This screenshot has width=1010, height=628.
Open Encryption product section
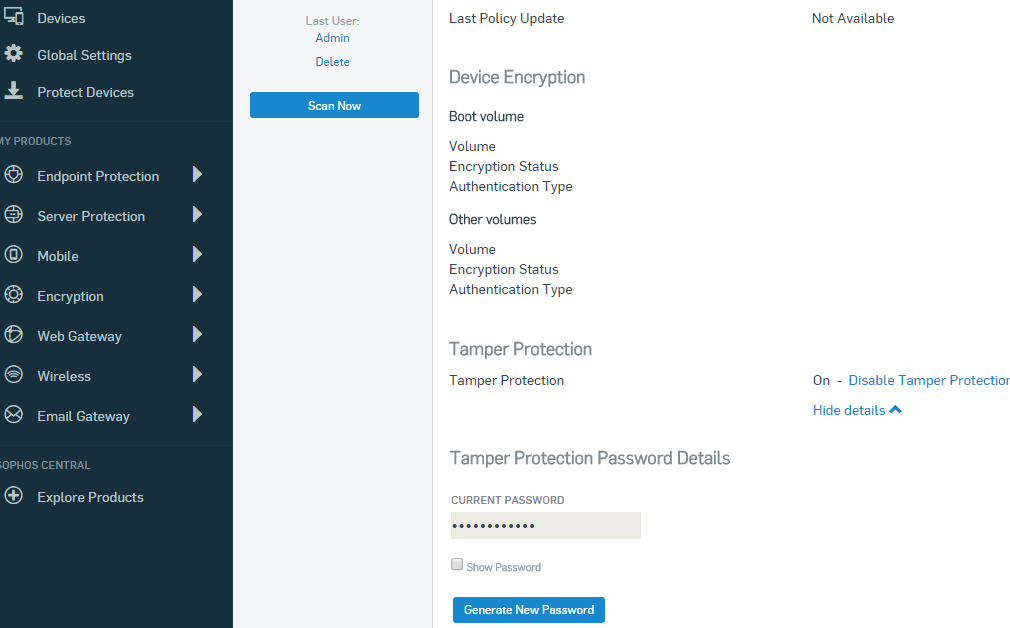tap(70, 296)
